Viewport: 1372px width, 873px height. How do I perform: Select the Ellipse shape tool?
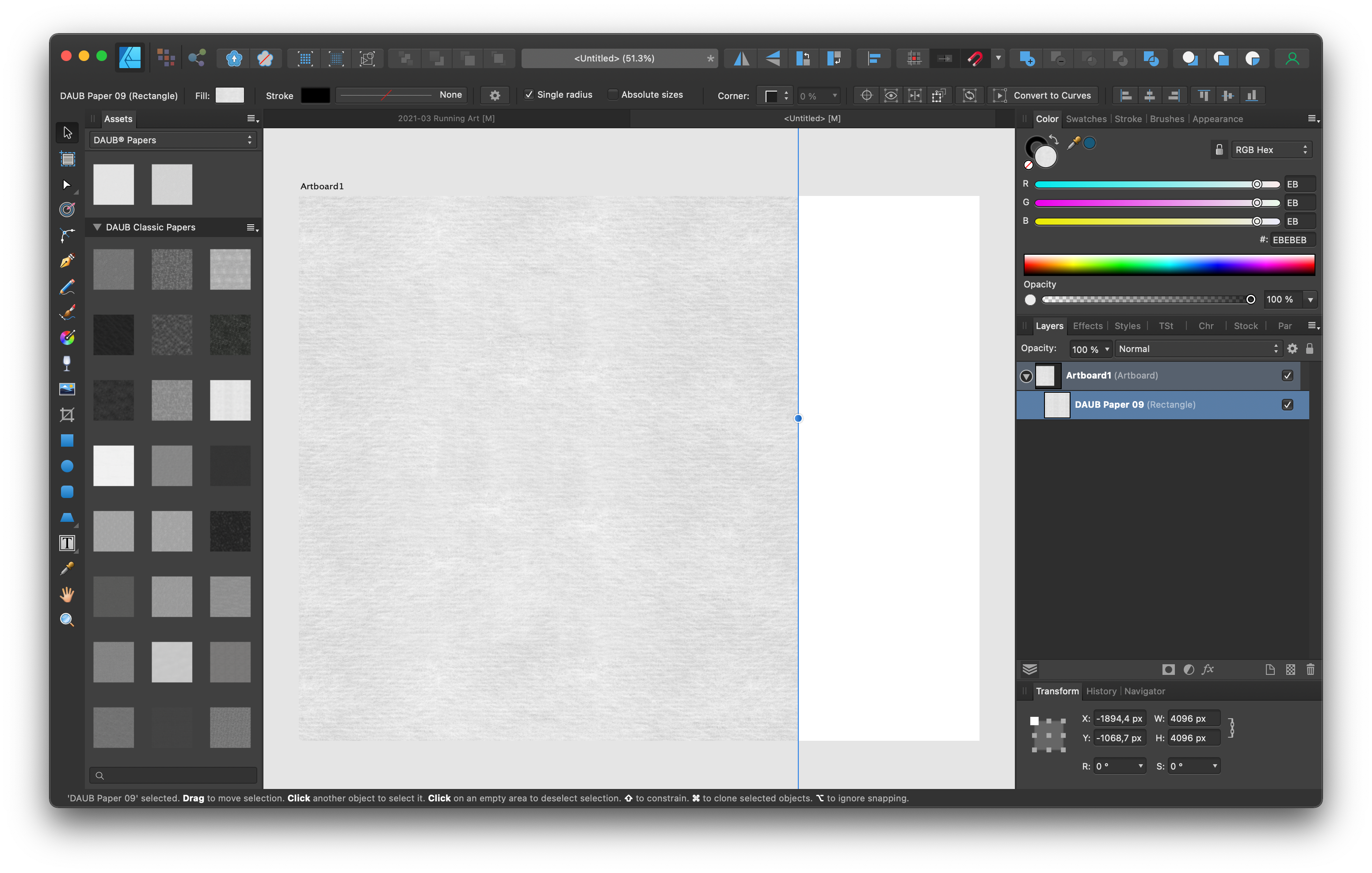[x=67, y=466]
